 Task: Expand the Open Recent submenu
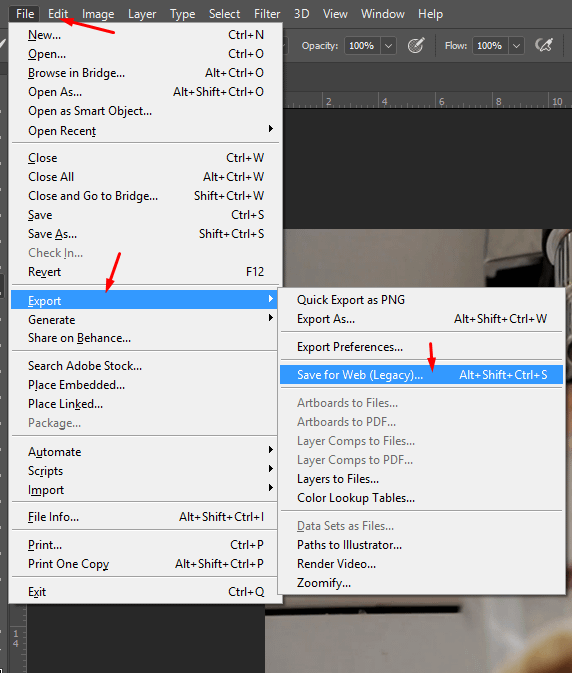tap(146, 130)
